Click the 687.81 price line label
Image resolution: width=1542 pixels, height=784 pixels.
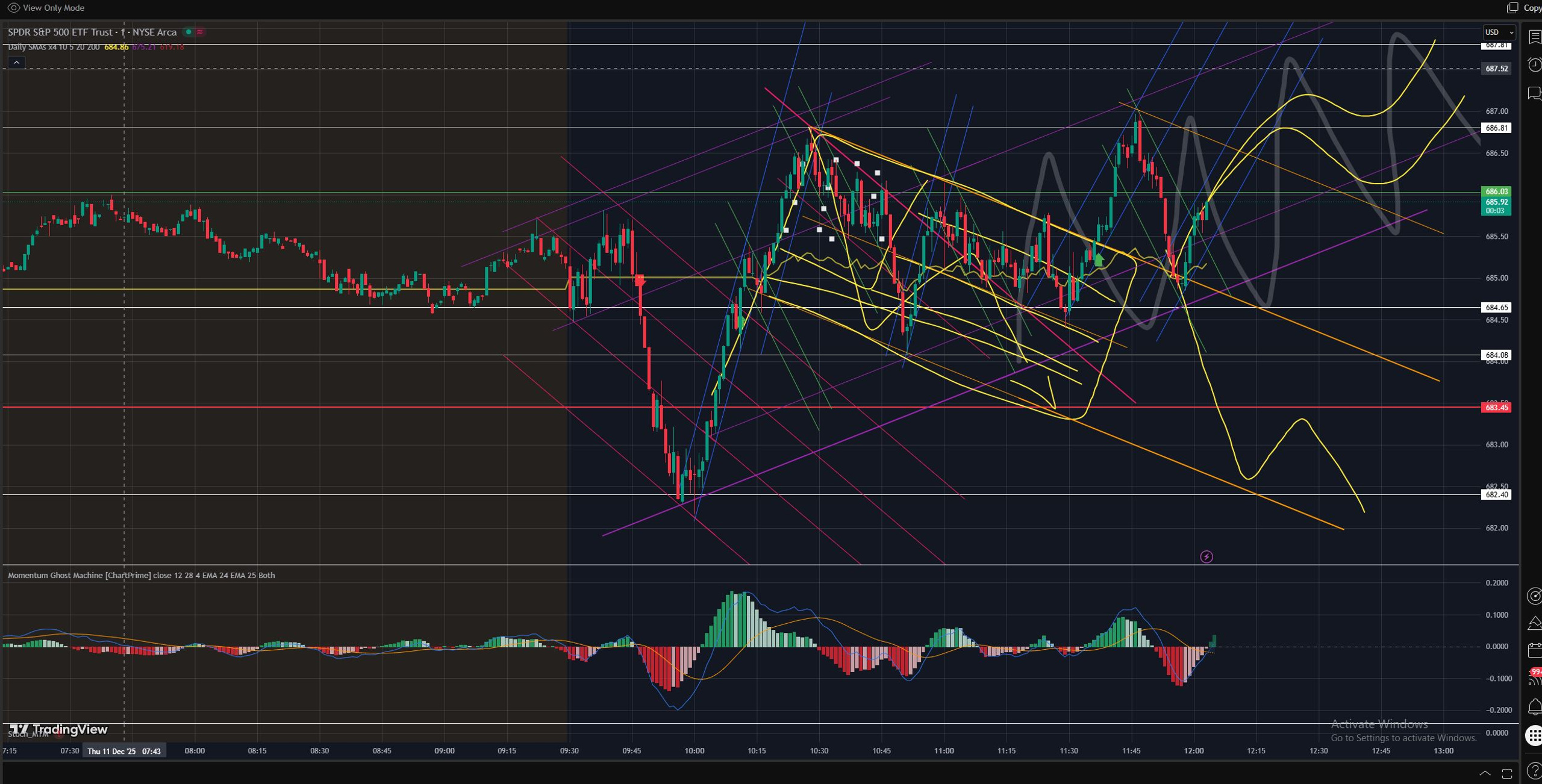click(x=1496, y=45)
